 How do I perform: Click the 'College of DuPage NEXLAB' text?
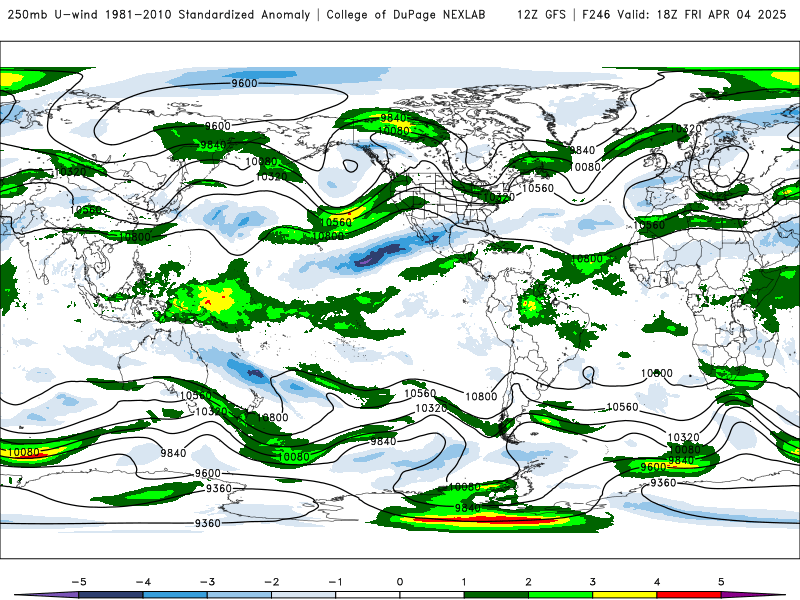406,14
